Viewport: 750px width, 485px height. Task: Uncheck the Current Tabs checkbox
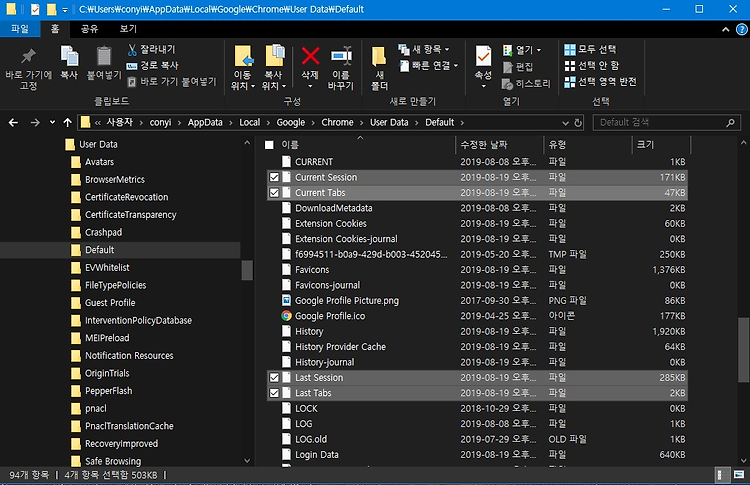point(274,192)
